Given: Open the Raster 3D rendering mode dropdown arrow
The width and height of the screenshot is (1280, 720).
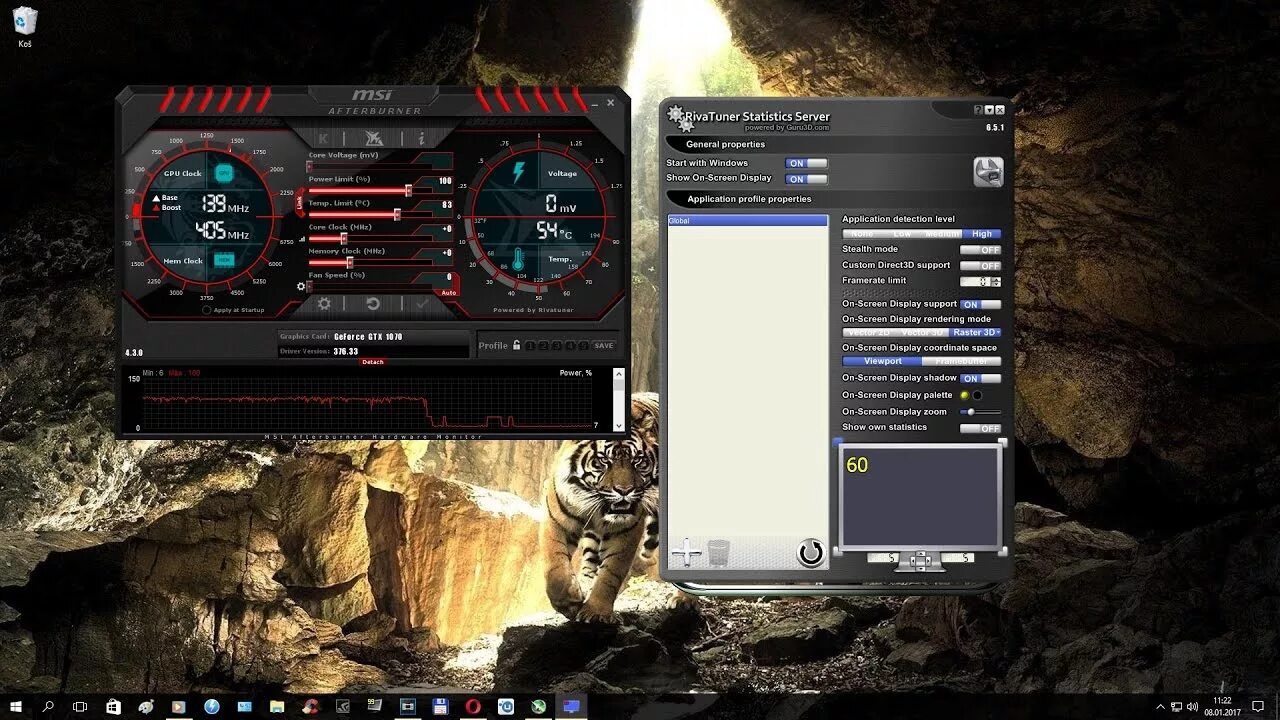Looking at the screenshot, I should coord(998,333).
